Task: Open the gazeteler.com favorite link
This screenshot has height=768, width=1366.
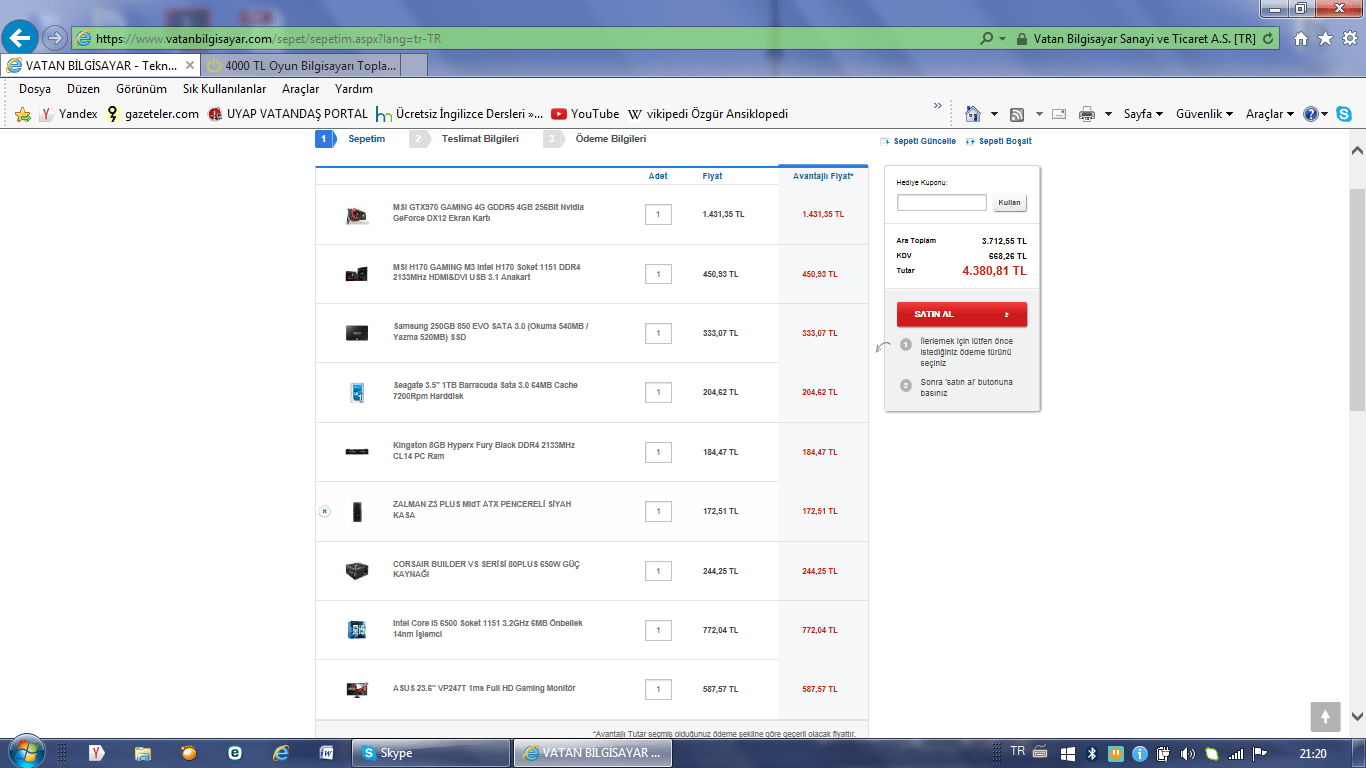Action: pyautogui.click(x=152, y=114)
